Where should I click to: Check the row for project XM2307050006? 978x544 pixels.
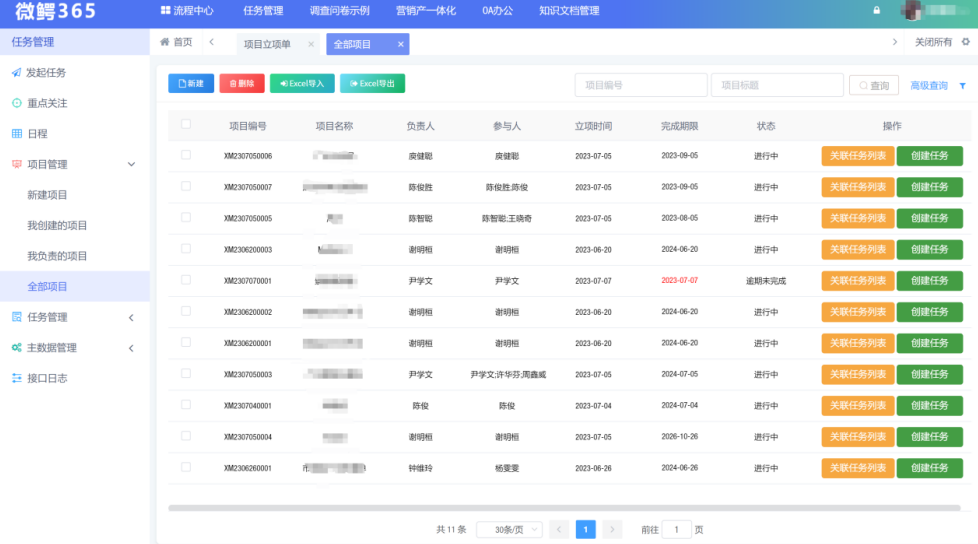[x=186, y=156]
